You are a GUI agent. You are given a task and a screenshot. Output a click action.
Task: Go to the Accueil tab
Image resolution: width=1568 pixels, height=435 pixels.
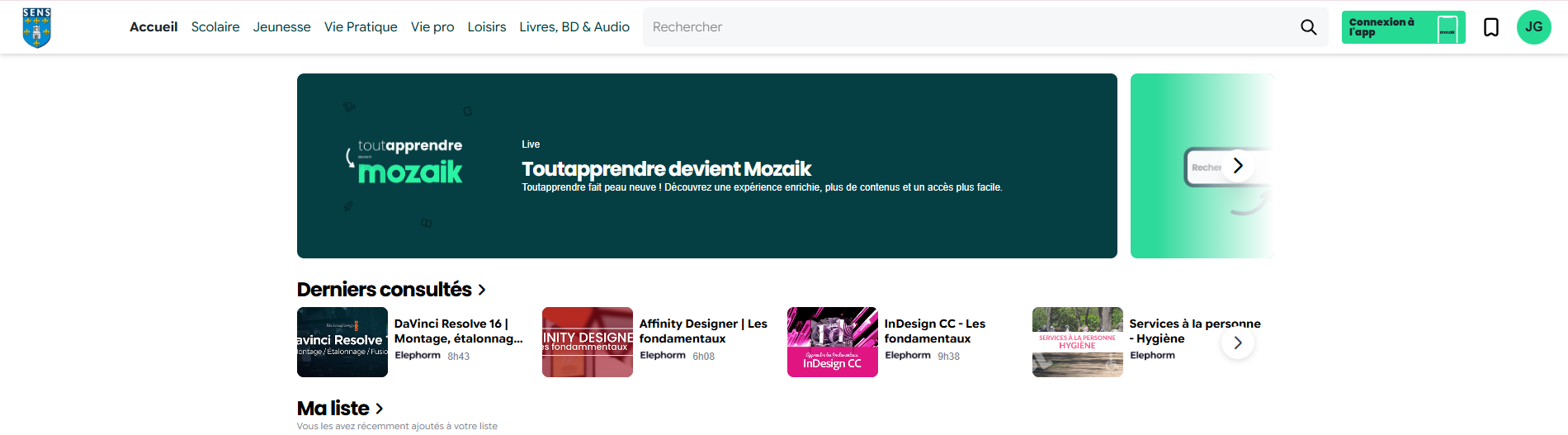click(x=153, y=27)
